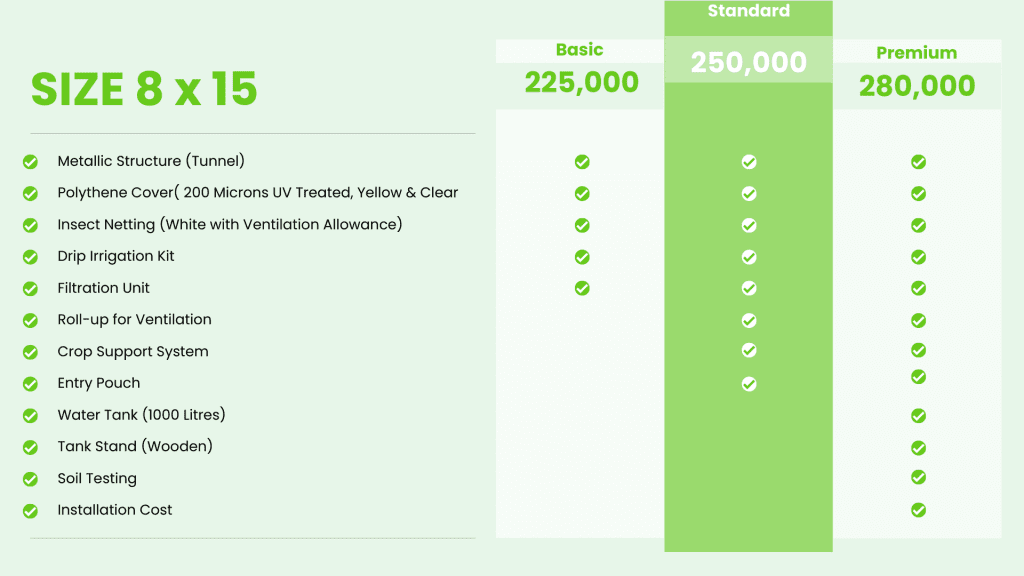
Task: Click the Polythene Cover feature text
Action: coord(257,193)
